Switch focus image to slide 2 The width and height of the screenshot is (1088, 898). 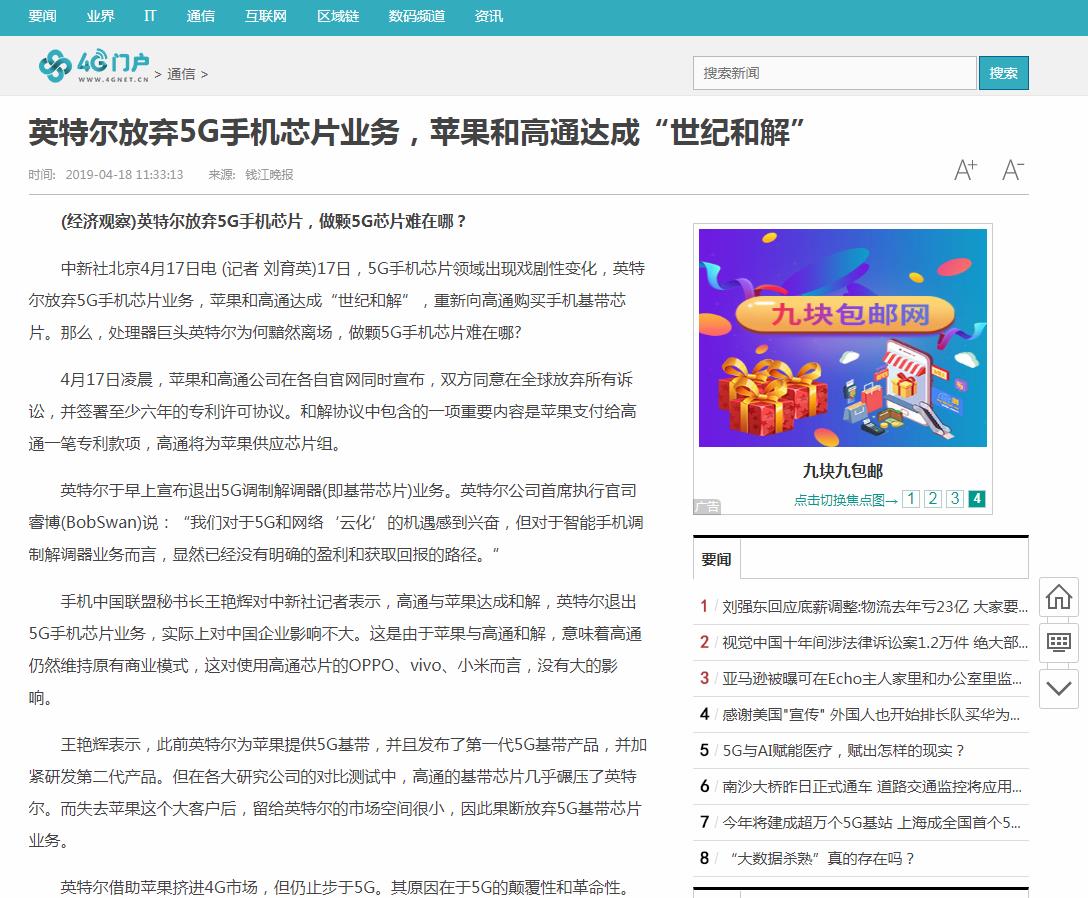pos(933,498)
